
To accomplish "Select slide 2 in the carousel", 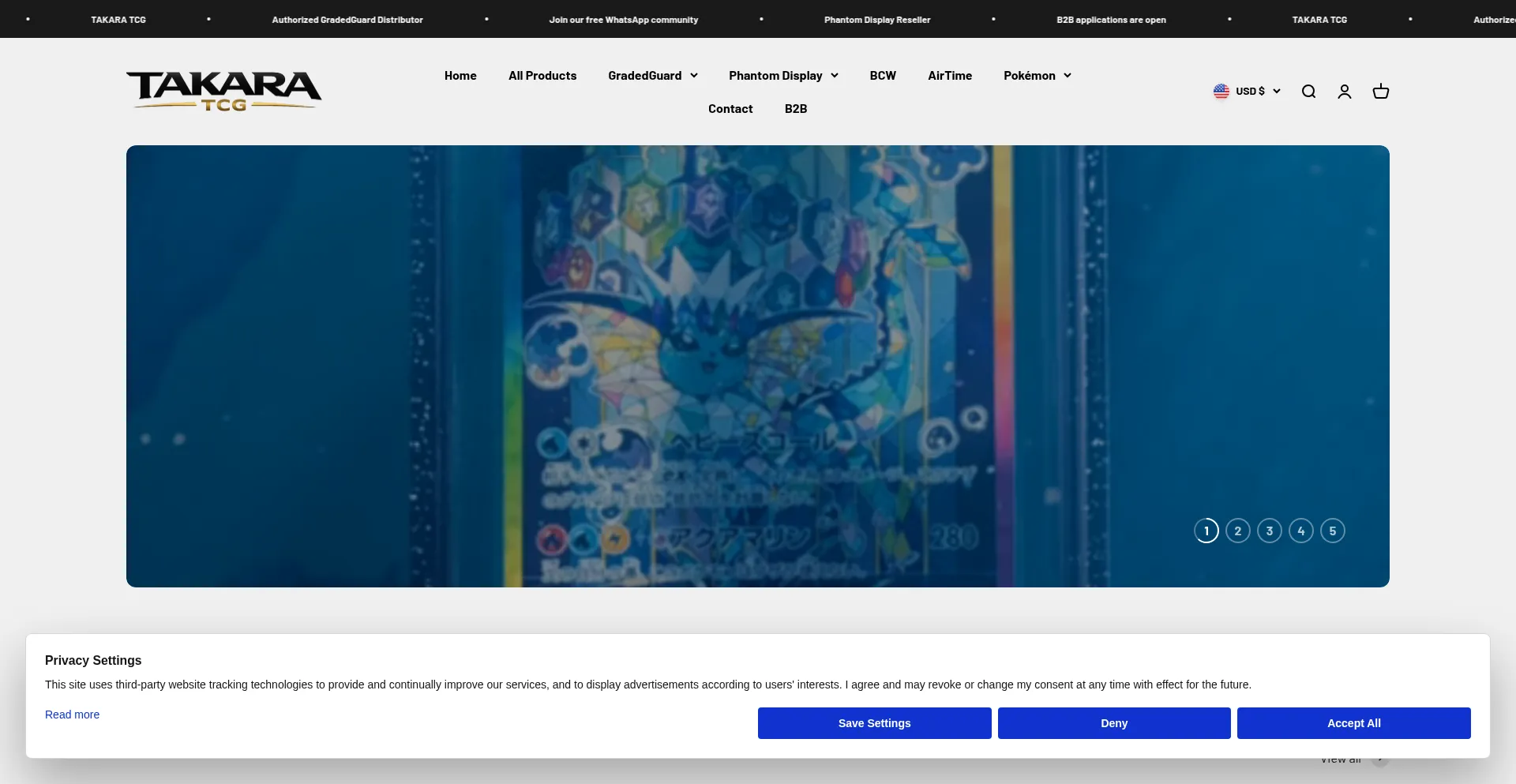I will point(1238,531).
